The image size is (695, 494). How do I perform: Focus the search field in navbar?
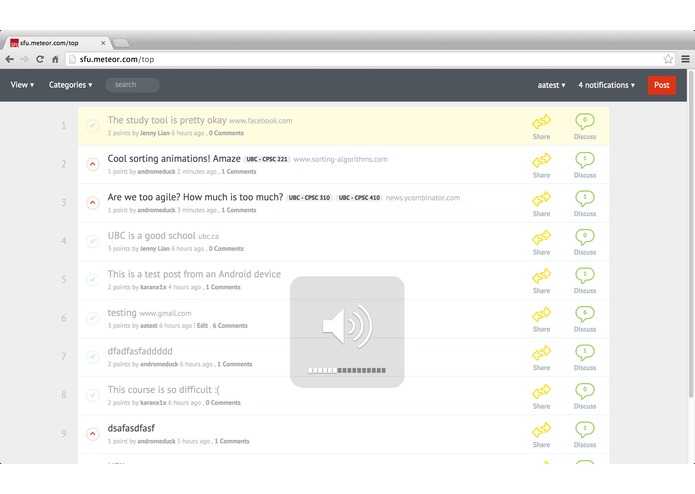pos(132,85)
